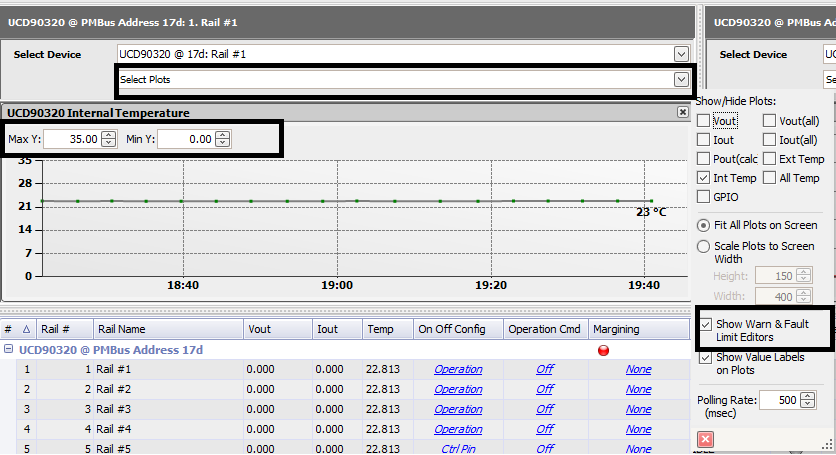Toggle Show Warn & Fault Limit Editors

tap(705, 324)
